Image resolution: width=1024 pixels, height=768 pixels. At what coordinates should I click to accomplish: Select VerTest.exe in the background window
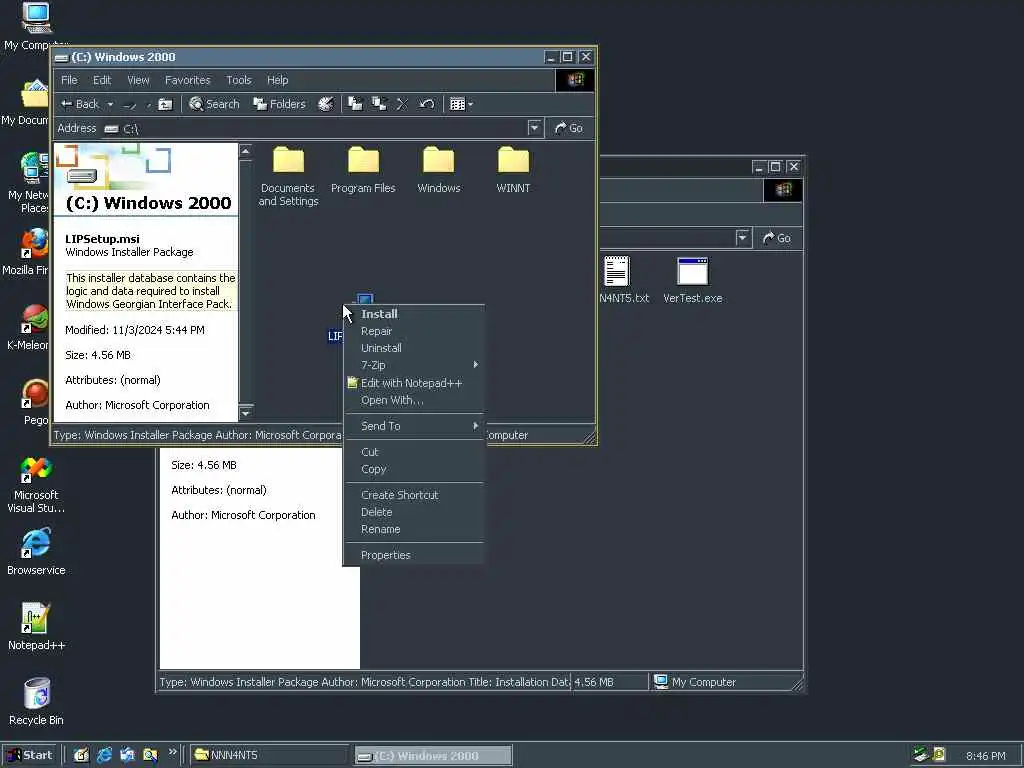point(692,280)
